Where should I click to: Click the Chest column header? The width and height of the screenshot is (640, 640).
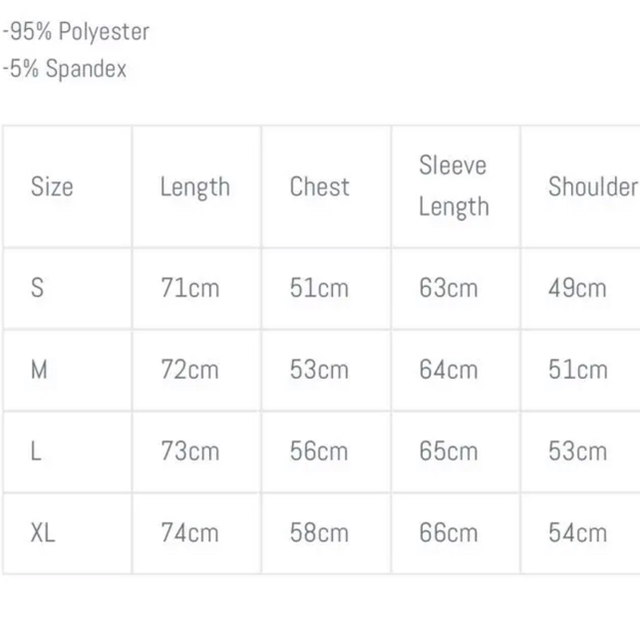tap(320, 187)
